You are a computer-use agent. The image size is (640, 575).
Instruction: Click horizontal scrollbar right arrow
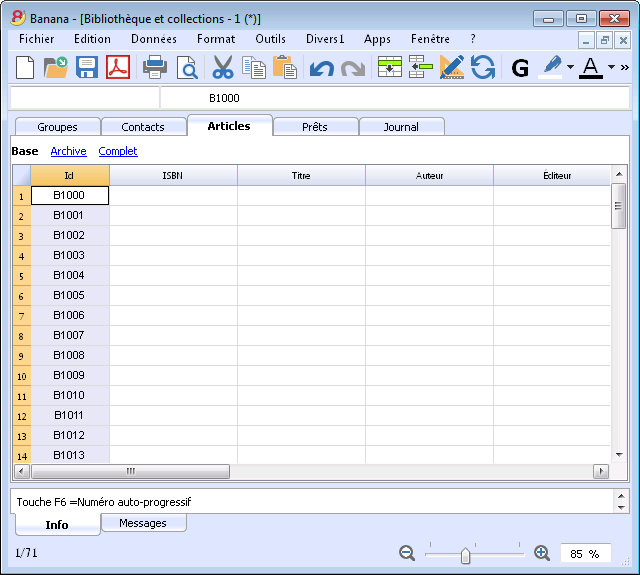pos(601,471)
